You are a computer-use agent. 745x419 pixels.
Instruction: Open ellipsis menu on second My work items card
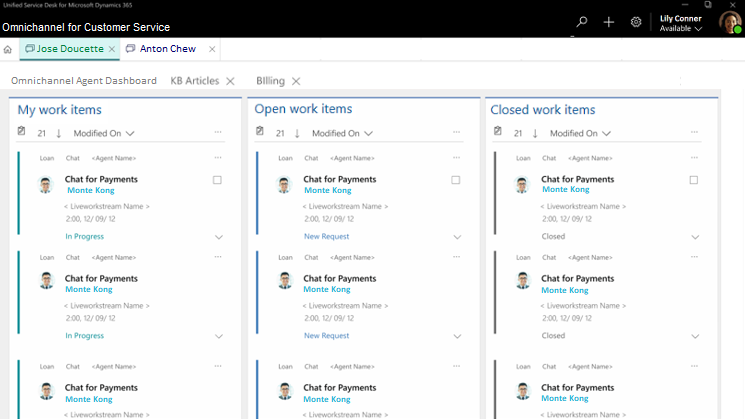(x=218, y=257)
